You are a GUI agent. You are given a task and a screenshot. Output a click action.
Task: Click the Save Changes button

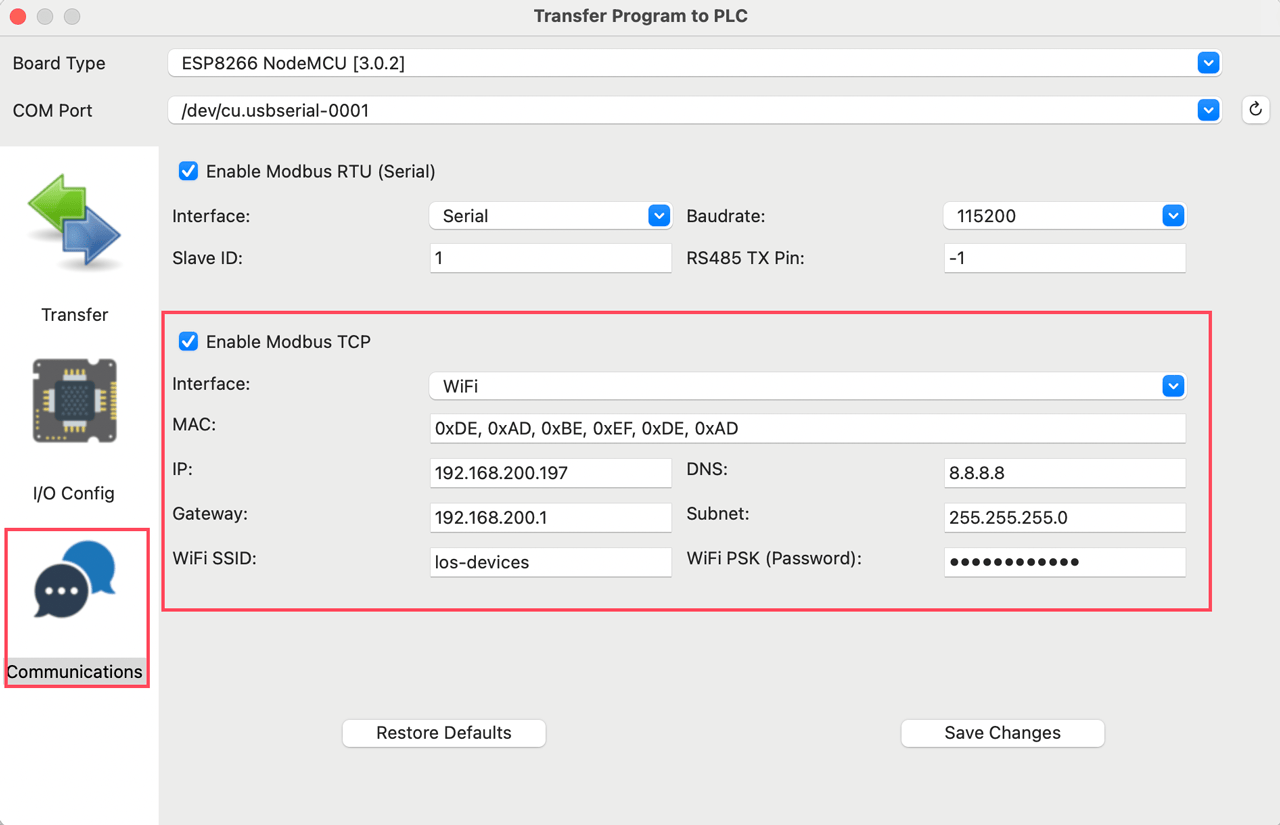[x=1002, y=732]
